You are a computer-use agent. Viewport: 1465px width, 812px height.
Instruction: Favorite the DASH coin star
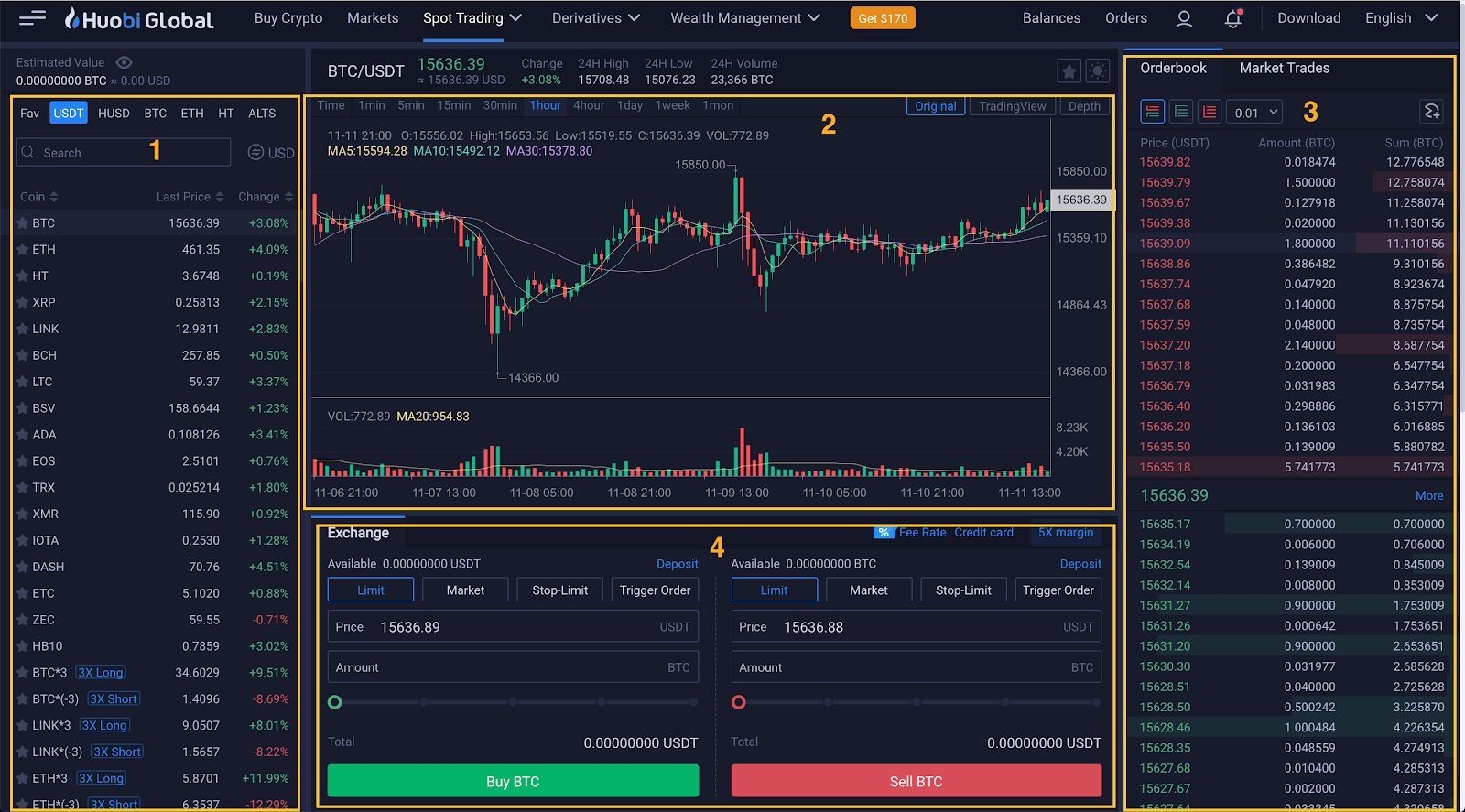23,567
